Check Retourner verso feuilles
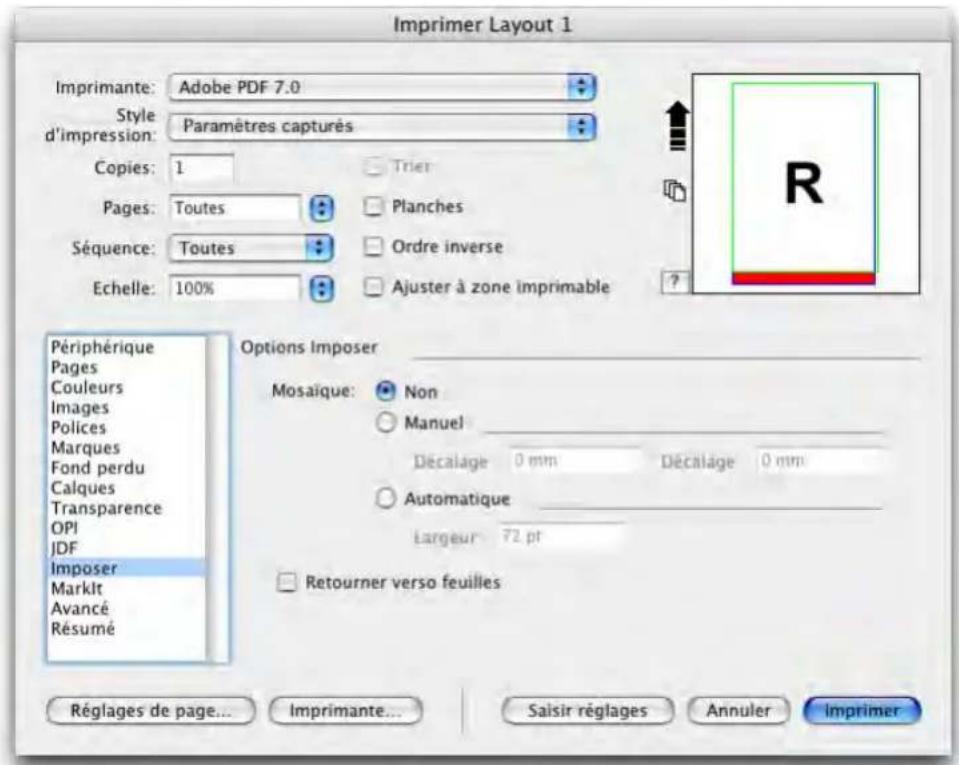The height and width of the screenshot is (765, 959). click(x=286, y=582)
